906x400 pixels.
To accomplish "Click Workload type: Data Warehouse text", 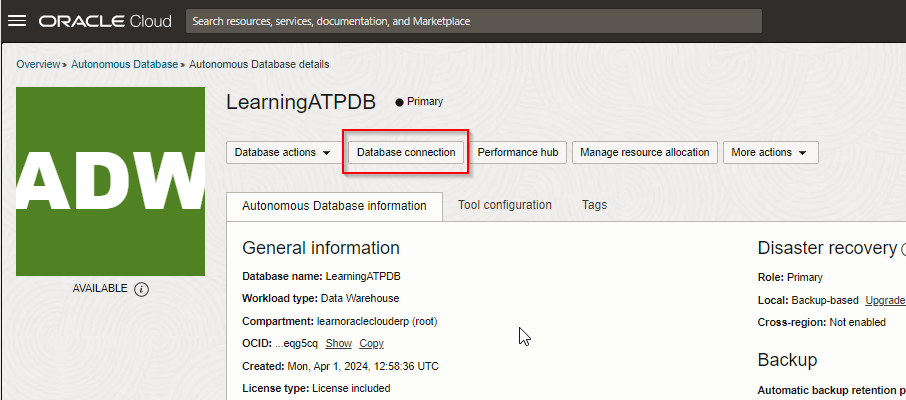I will coord(321,298).
